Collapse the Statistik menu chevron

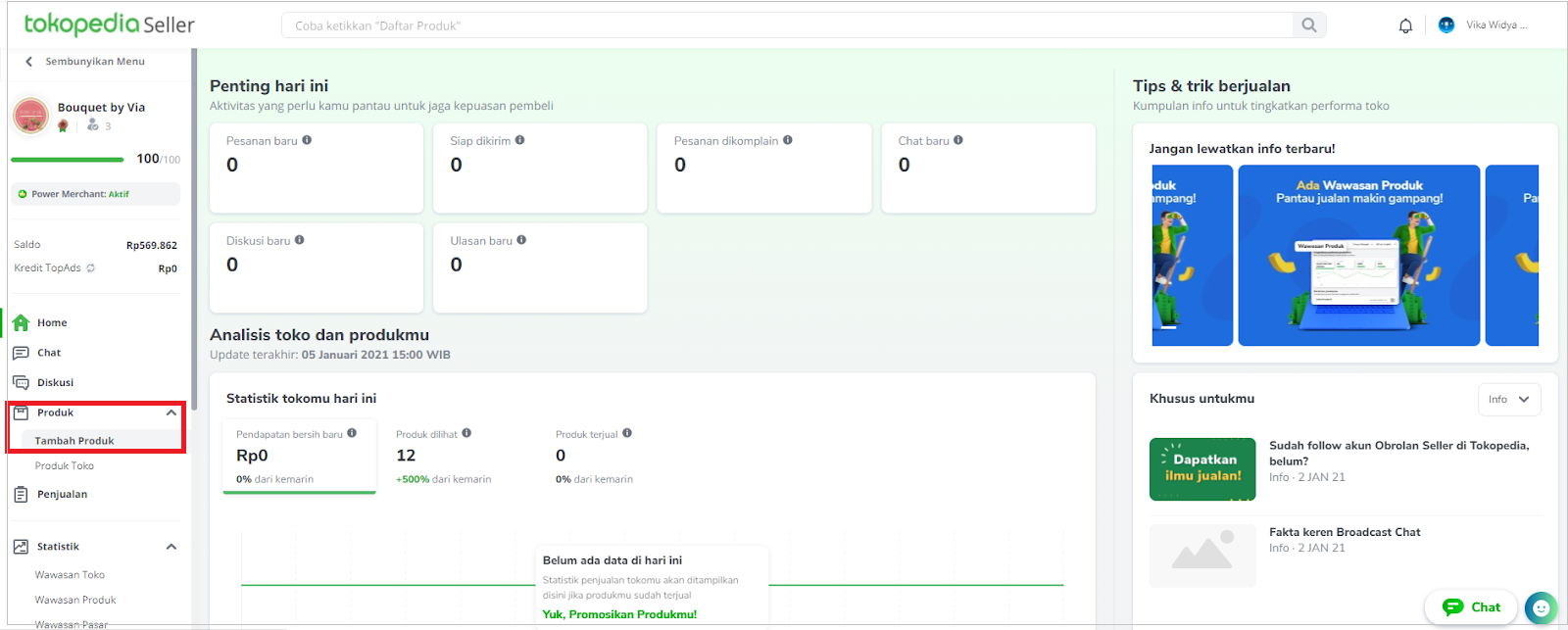coord(171,547)
